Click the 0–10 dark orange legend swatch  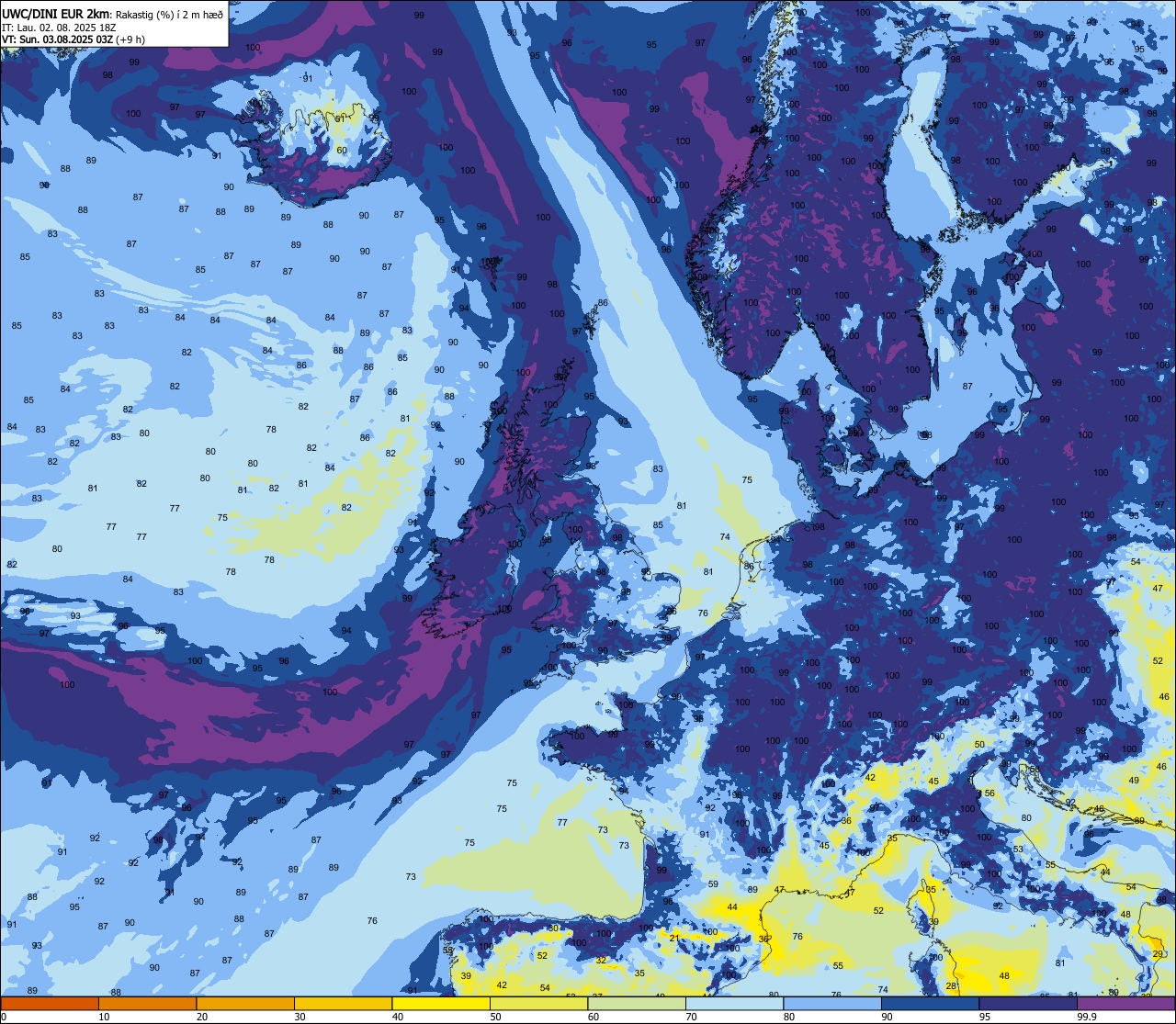pos(50,1003)
